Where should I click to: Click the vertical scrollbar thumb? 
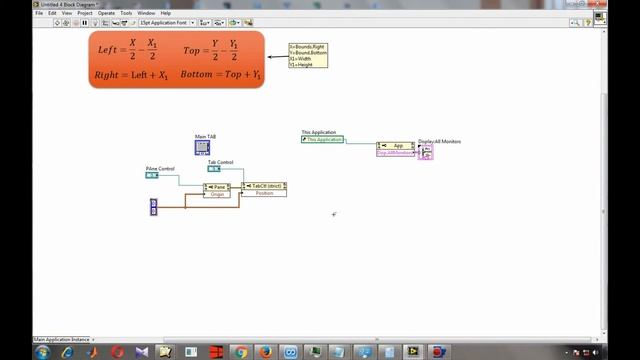(604, 211)
